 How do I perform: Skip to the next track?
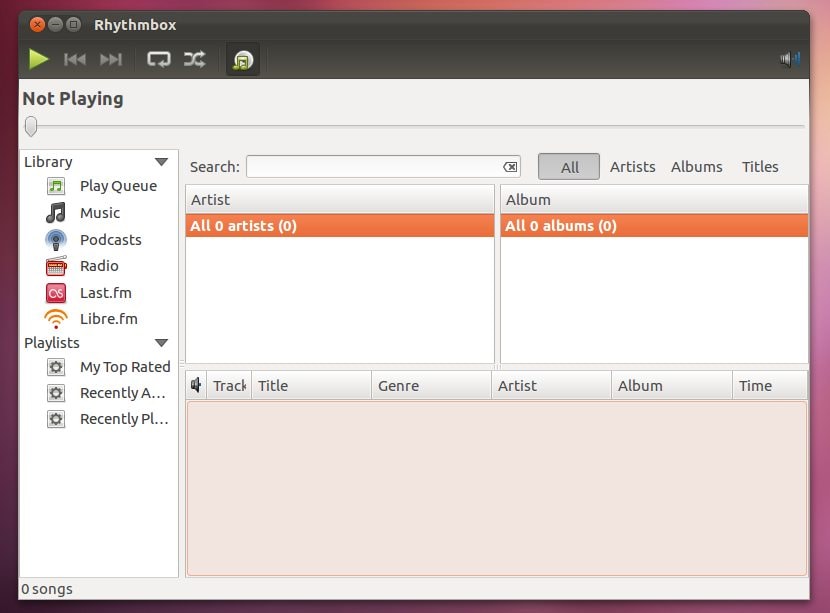[111, 59]
